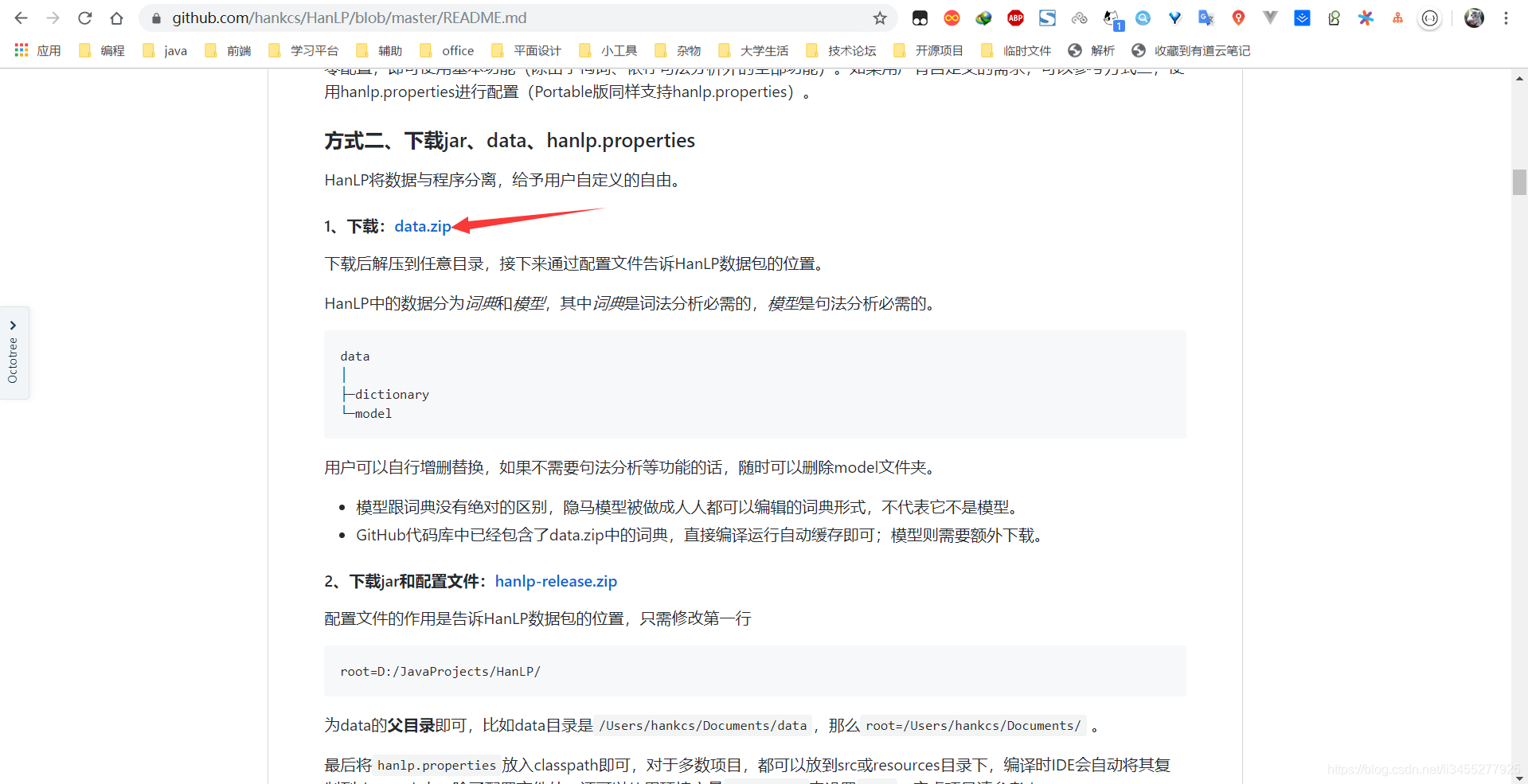Click the blue magnifier search extension icon
This screenshot has width=1528, height=784.
tap(1143, 18)
